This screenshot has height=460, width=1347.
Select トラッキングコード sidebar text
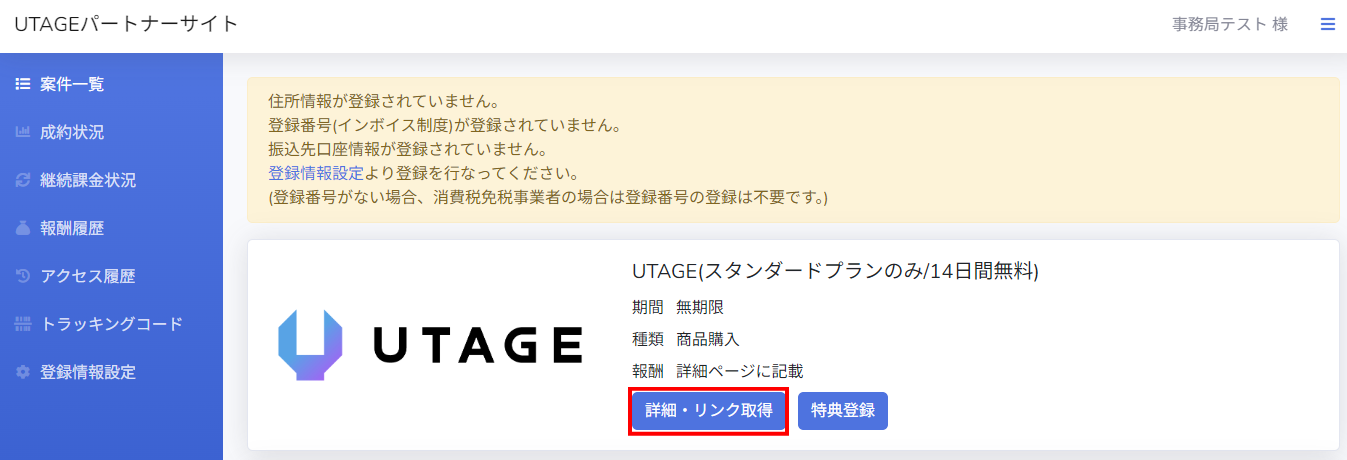[x=111, y=325]
